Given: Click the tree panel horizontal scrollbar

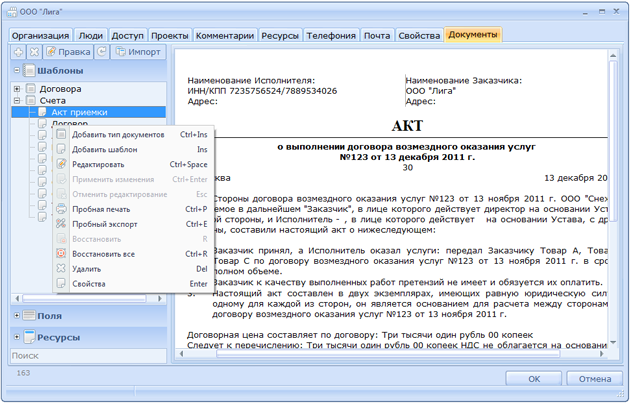Looking at the screenshot, I should point(84,299).
